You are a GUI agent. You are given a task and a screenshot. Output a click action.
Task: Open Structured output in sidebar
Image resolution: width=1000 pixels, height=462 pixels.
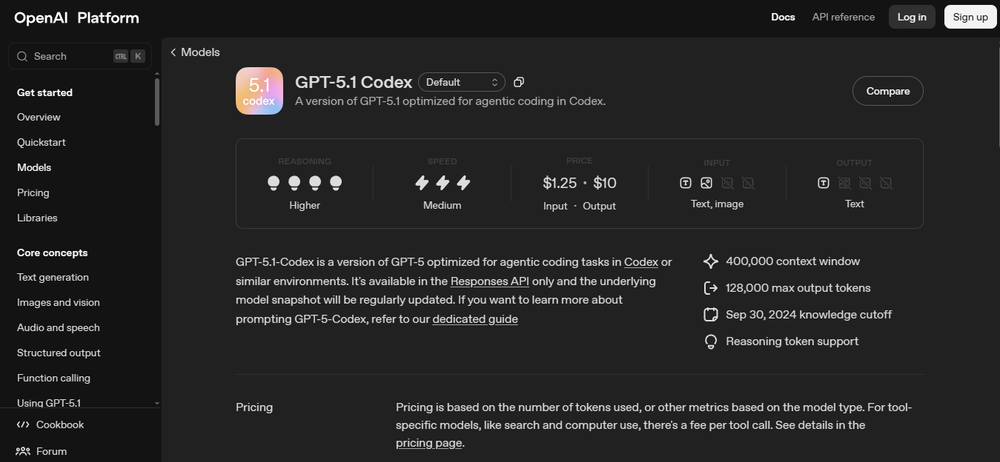(59, 353)
